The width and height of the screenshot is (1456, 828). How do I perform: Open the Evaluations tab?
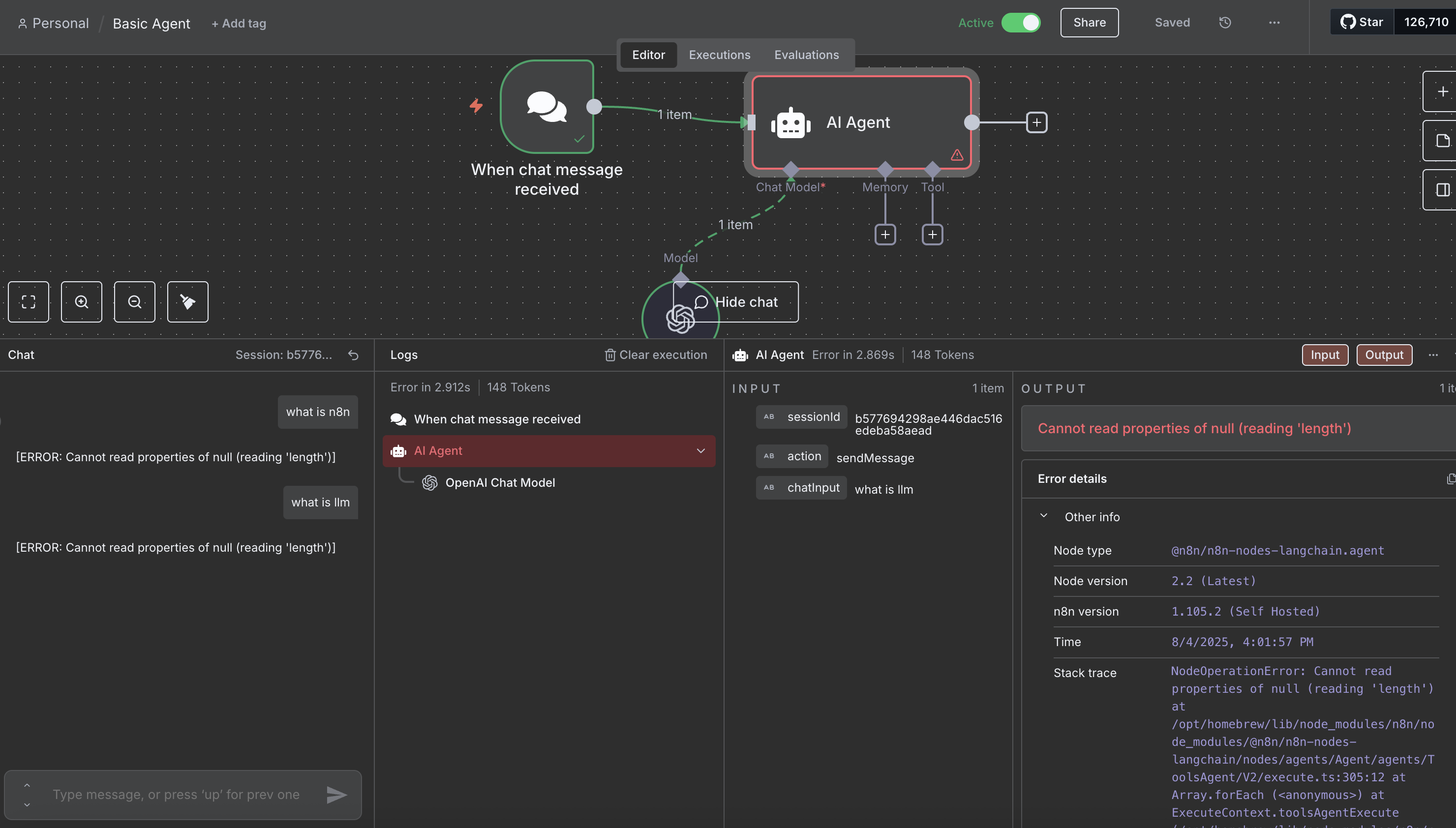click(806, 55)
